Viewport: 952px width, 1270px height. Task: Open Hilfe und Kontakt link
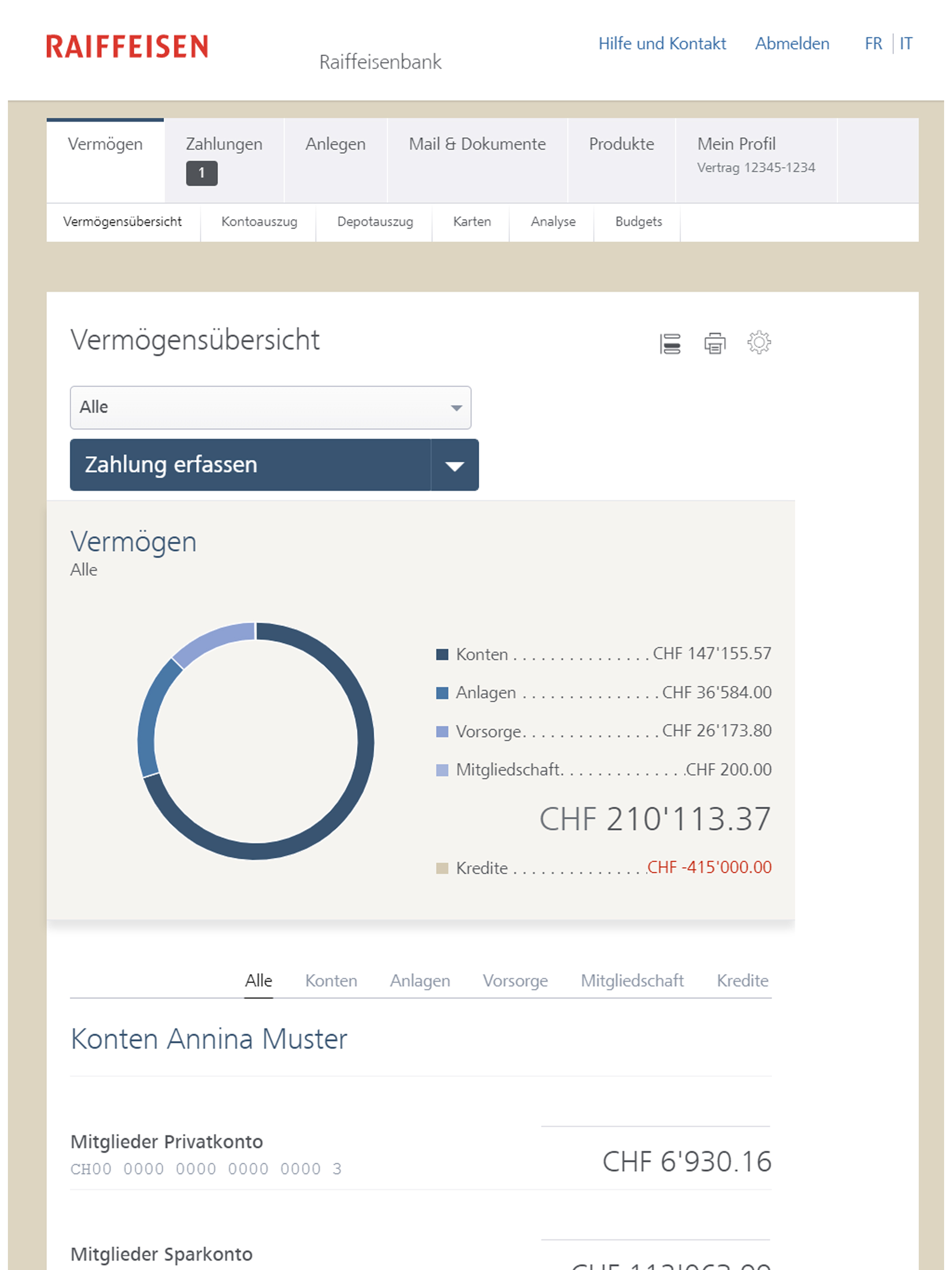pyautogui.click(x=662, y=44)
